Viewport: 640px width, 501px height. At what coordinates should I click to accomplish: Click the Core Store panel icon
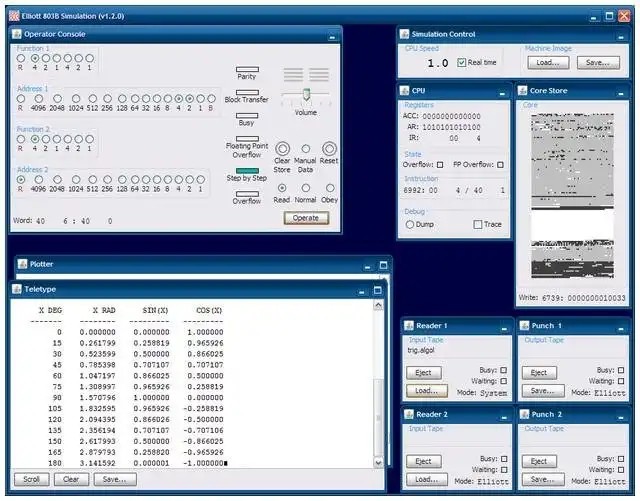pyautogui.click(x=522, y=91)
